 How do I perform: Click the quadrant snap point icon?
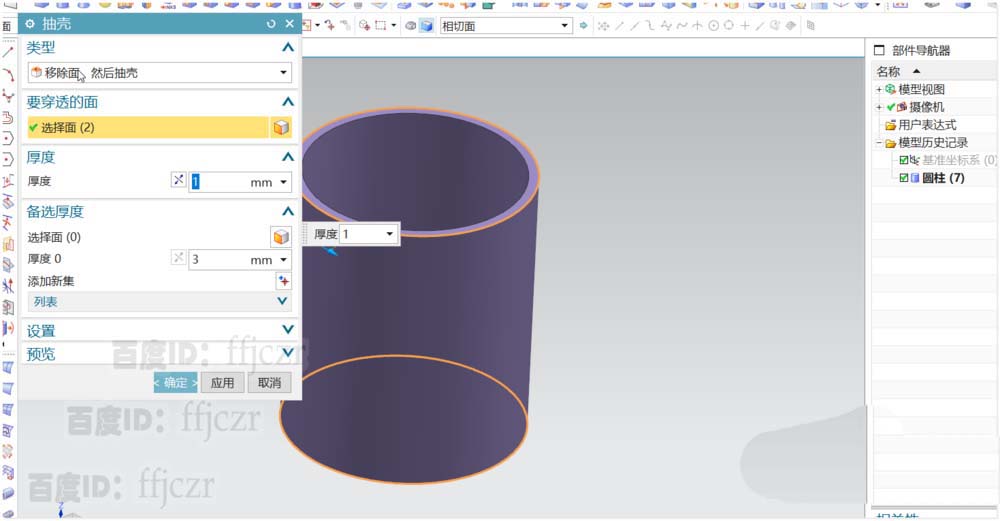pyautogui.click(x=728, y=26)
